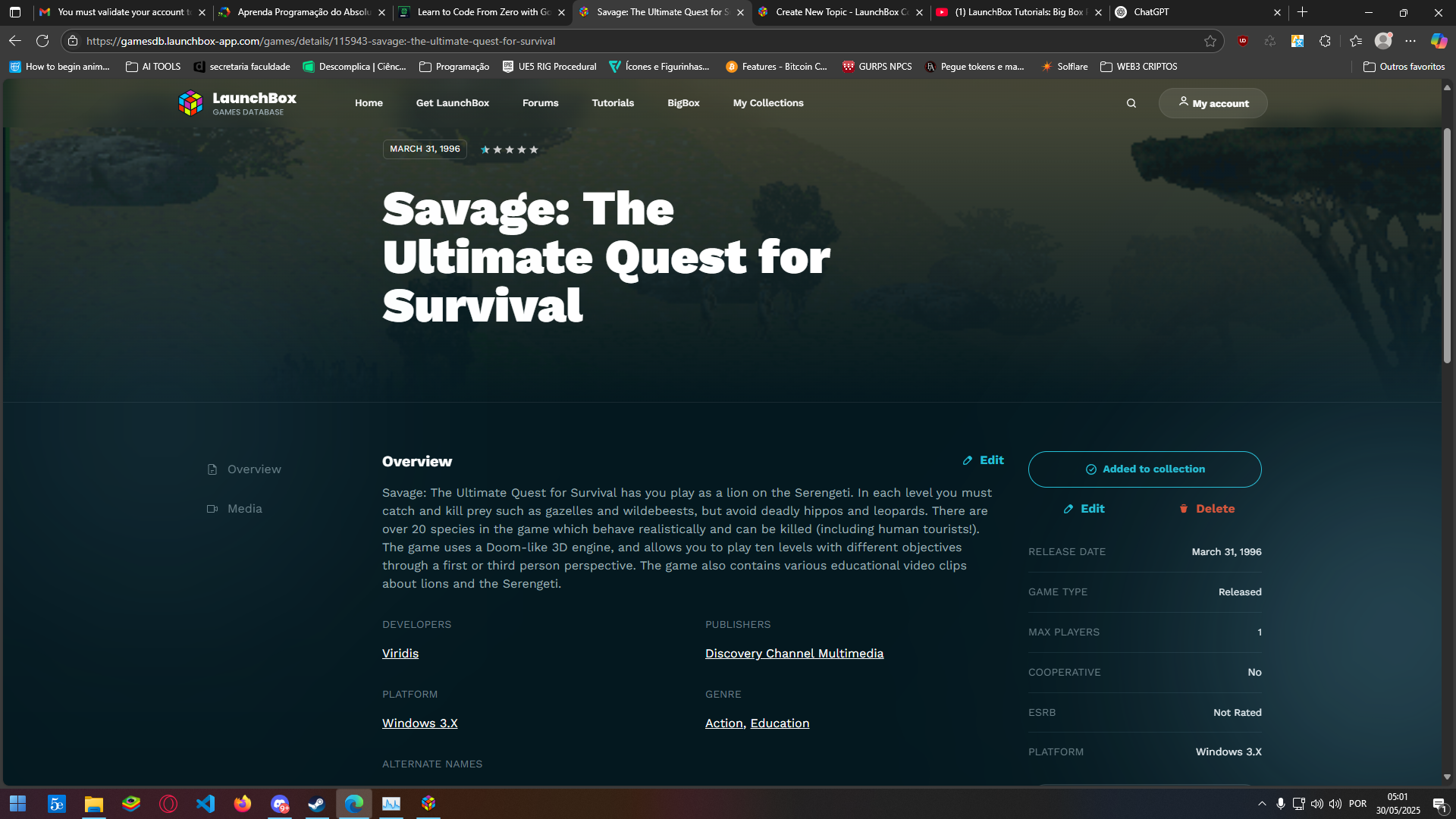Click the page vertical scrollbar thumb
The width and height of the screenshot is (1456, 819).
[1447, 245]
